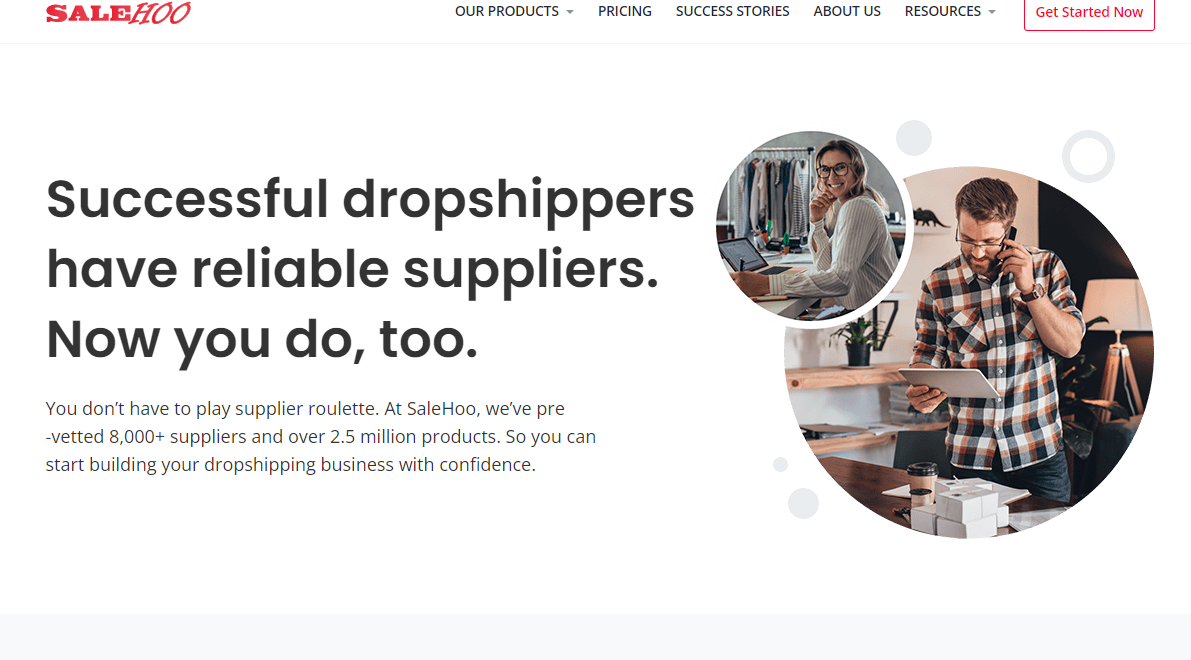The width and height of the screenshot is (1191, 660).
Task: Select the man on phone photo
Action: [969, 352]
